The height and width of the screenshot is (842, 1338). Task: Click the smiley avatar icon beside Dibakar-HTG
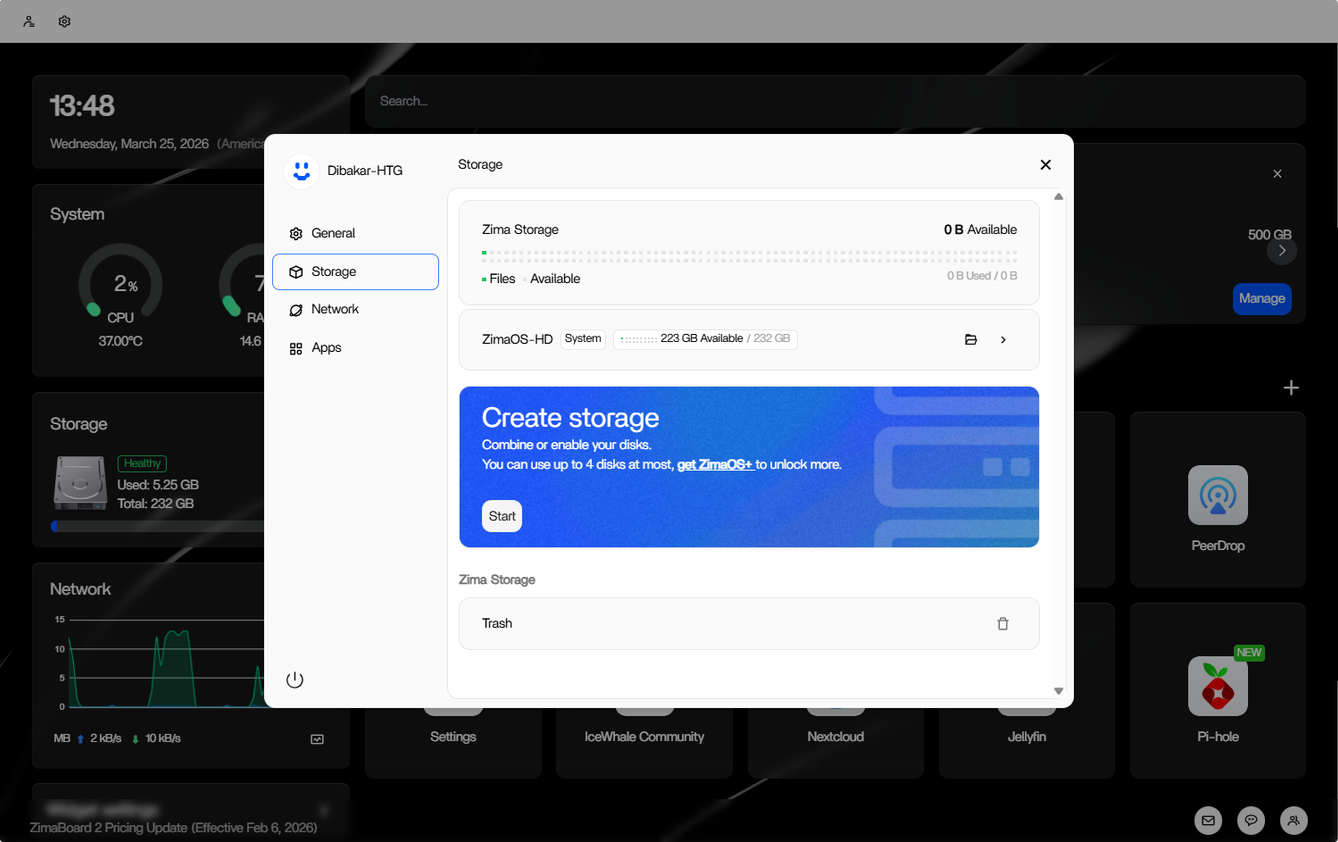(300, 171)
